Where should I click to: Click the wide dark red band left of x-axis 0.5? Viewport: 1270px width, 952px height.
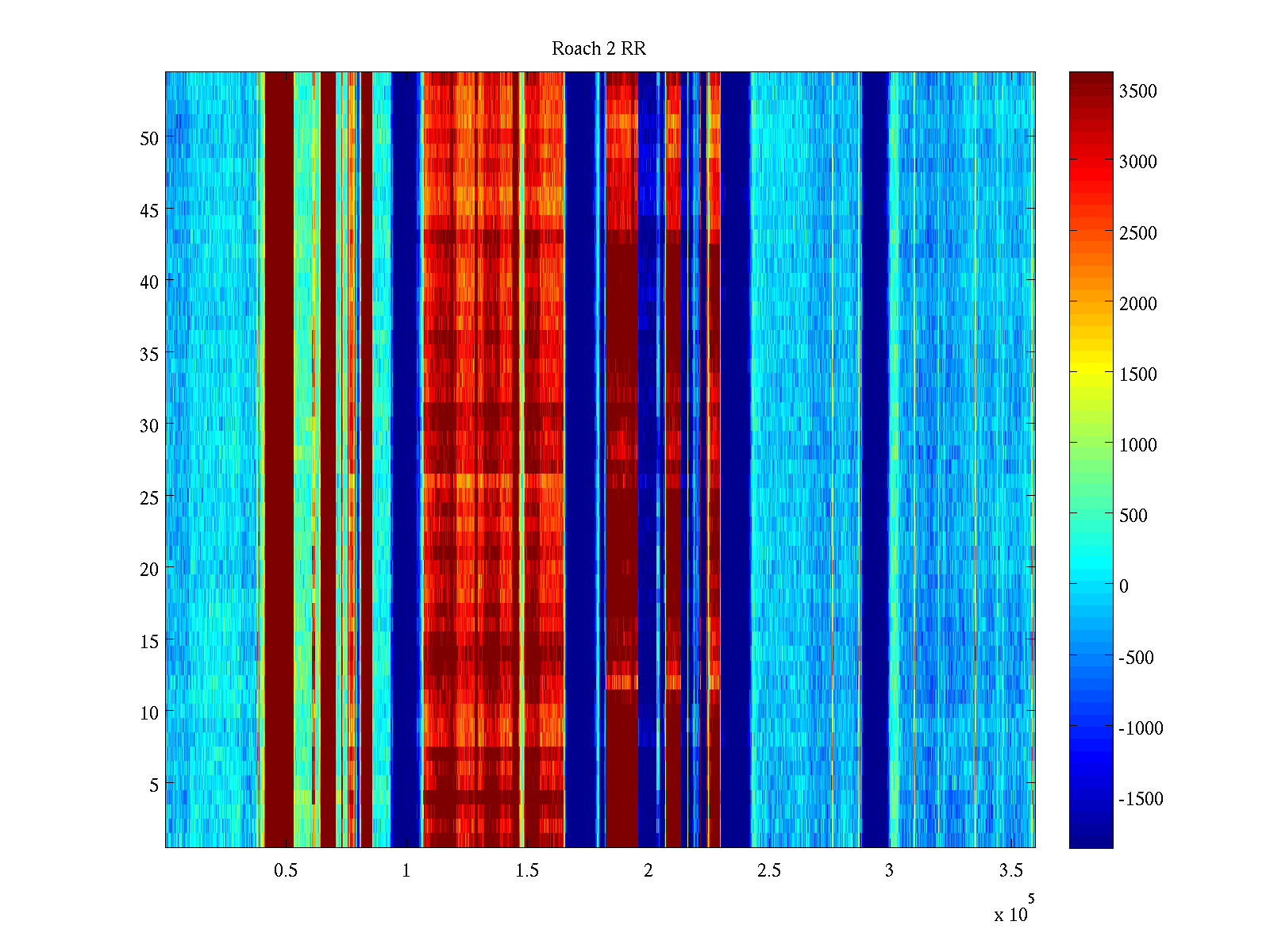point(279,460)
